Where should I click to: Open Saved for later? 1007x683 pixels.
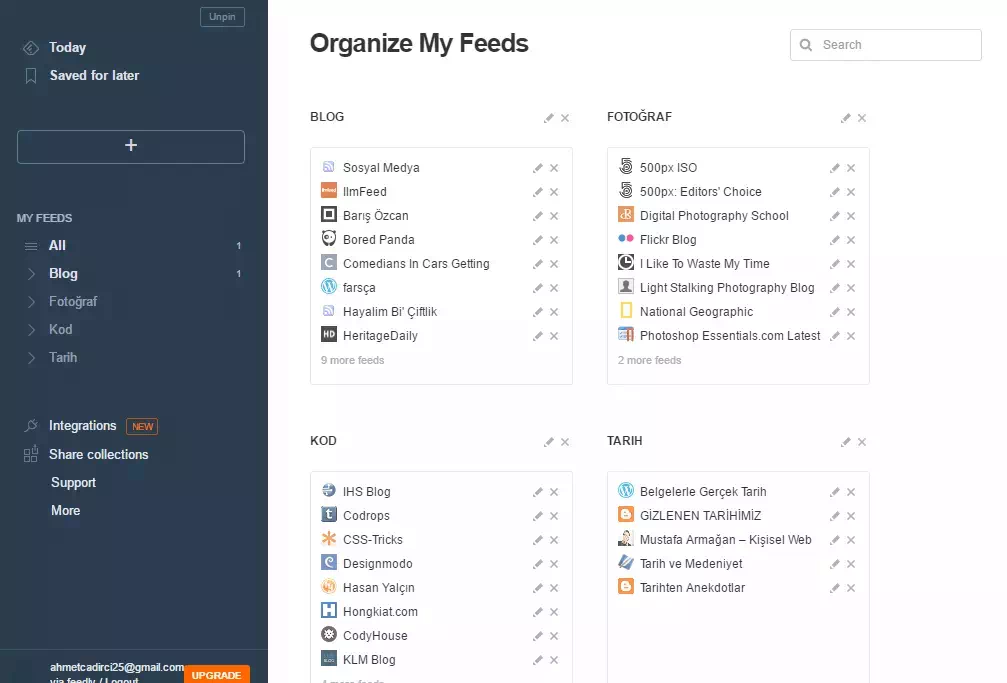point(94,75)
